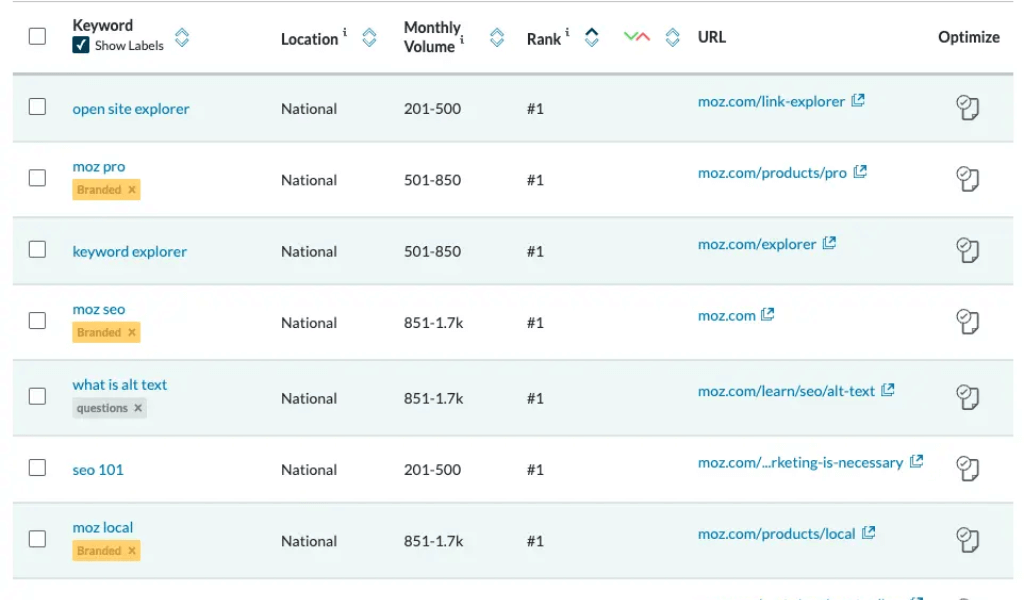The width and height of the screenshot is (1024, 600).
Task: Open external link icon for moz.com/explorer
Action: [x=829, y=243]
